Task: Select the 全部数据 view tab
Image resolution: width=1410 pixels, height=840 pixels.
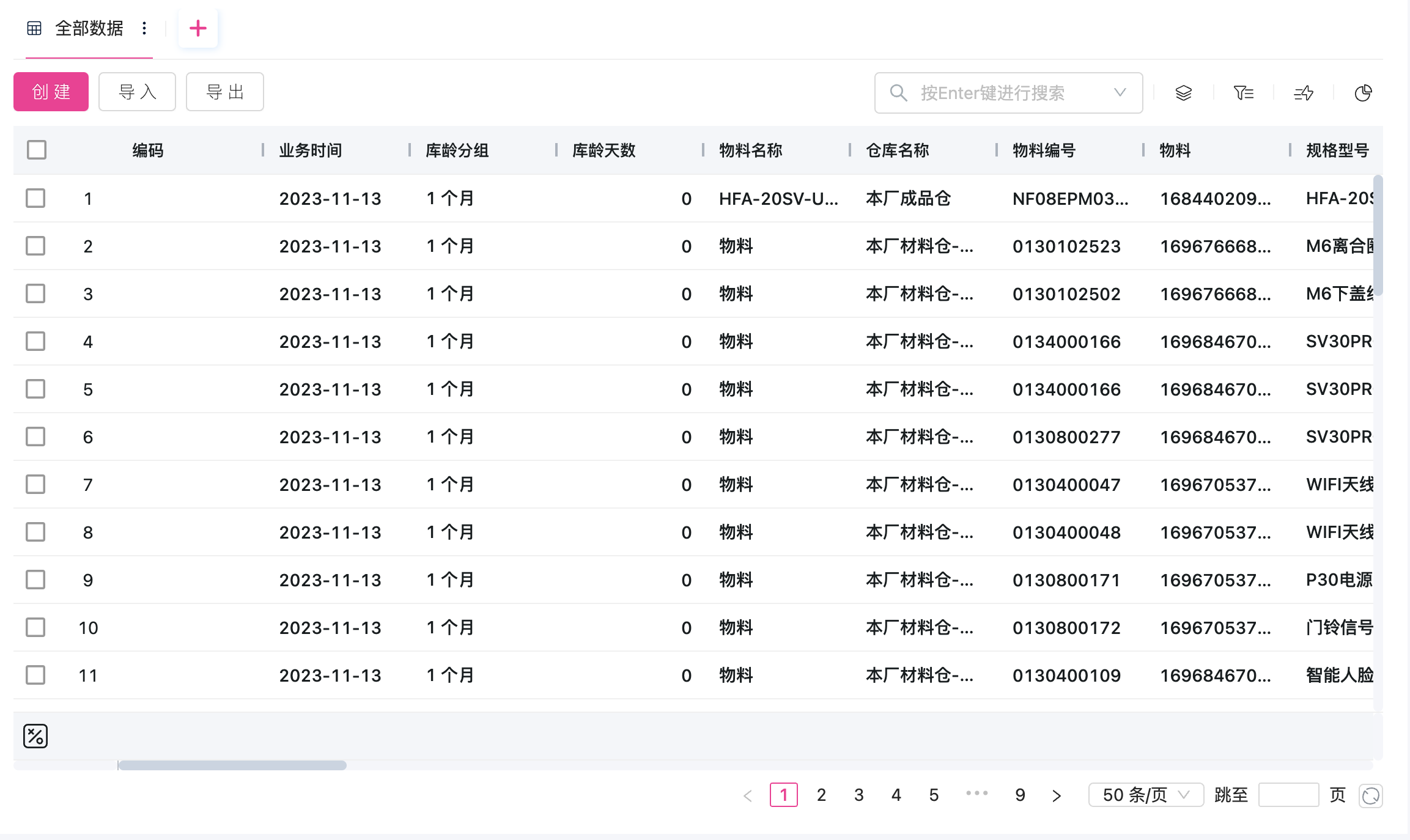Action: [89, 28]
